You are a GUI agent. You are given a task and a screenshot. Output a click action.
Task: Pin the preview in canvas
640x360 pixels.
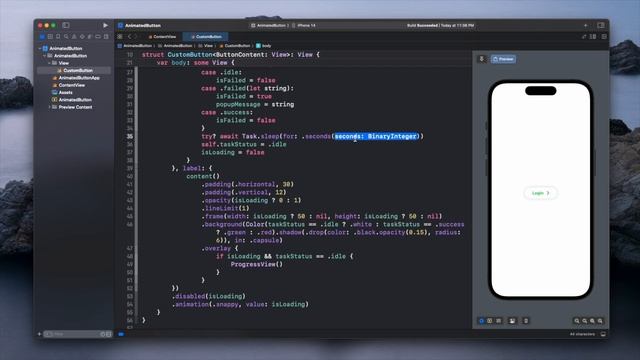[482, 59]
